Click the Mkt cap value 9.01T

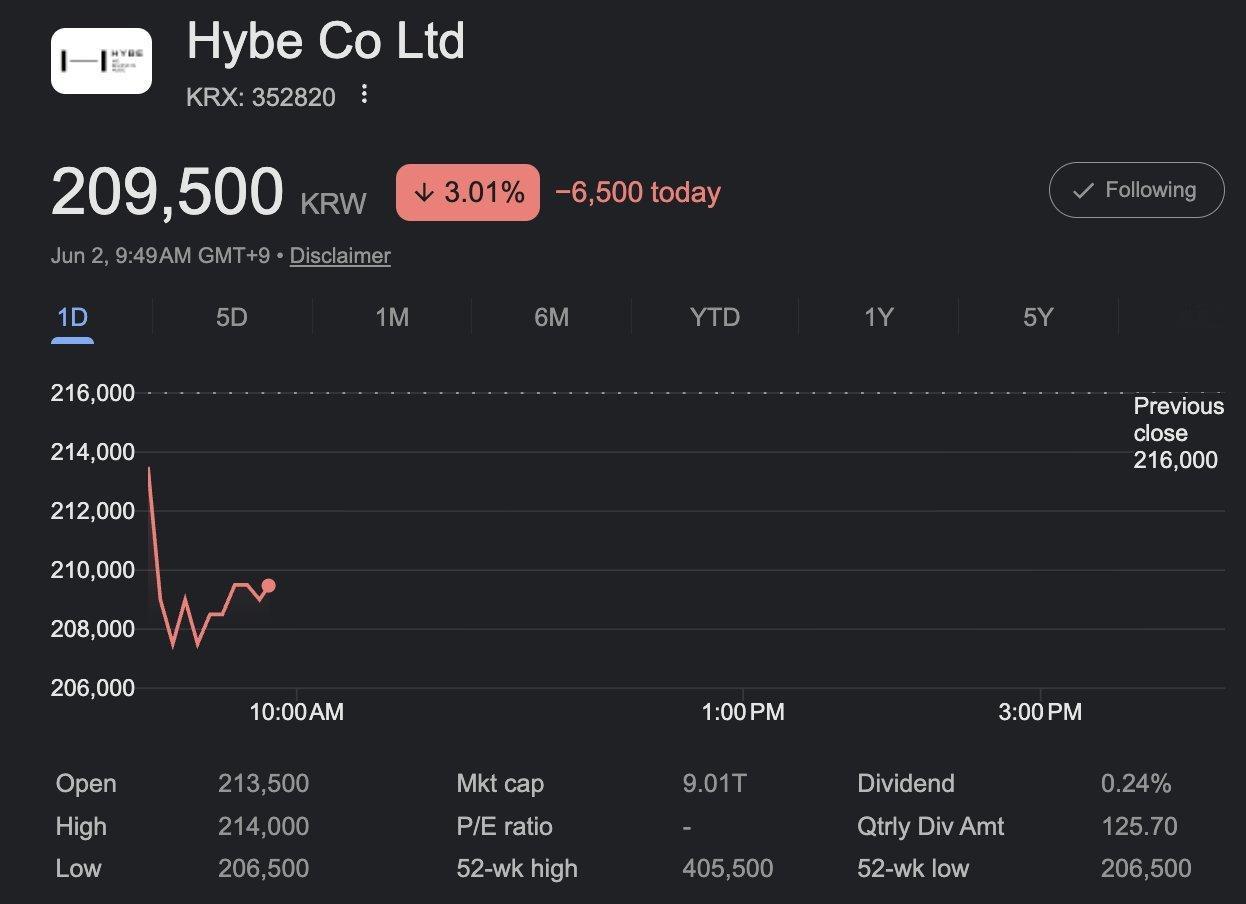tap(714, 783)
